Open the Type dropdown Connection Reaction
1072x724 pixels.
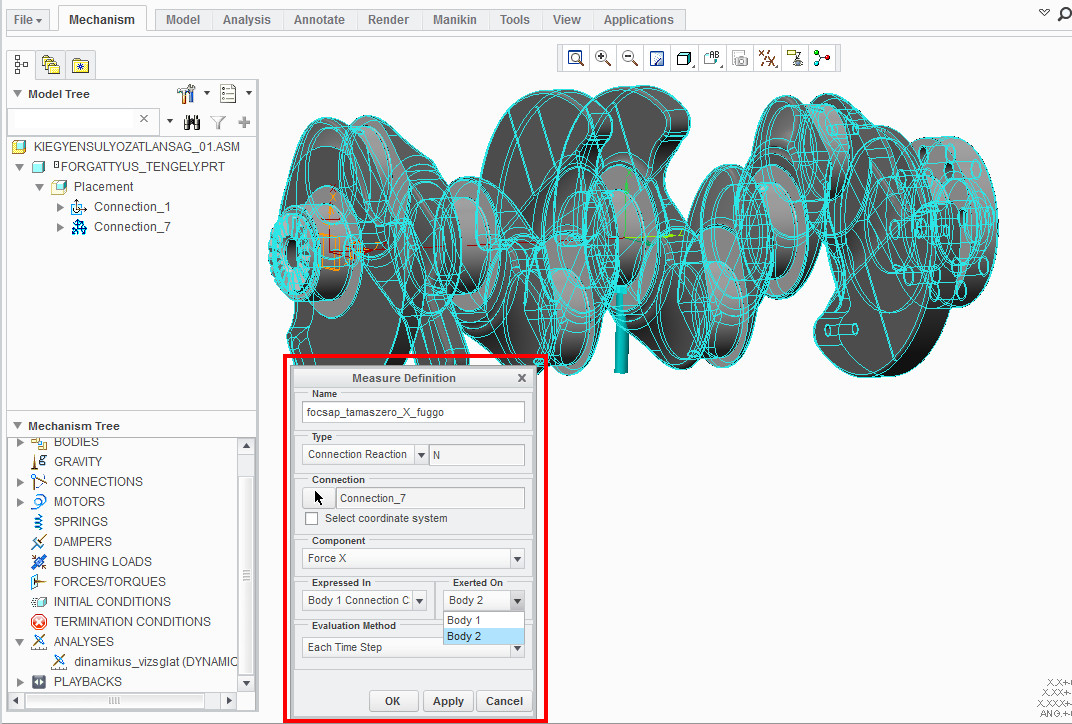421,455
